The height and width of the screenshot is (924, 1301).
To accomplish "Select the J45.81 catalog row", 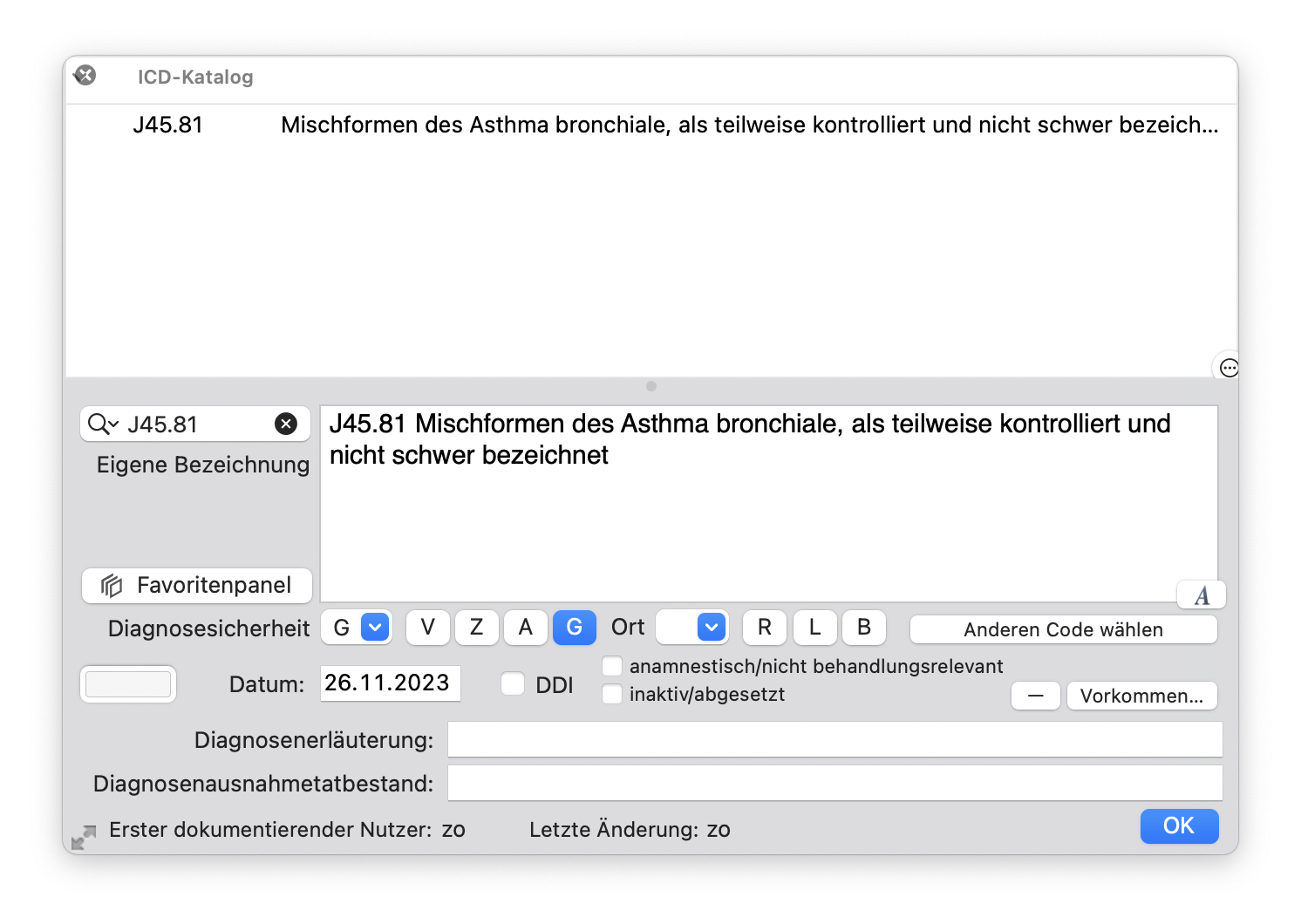I will tap(651, 125).
